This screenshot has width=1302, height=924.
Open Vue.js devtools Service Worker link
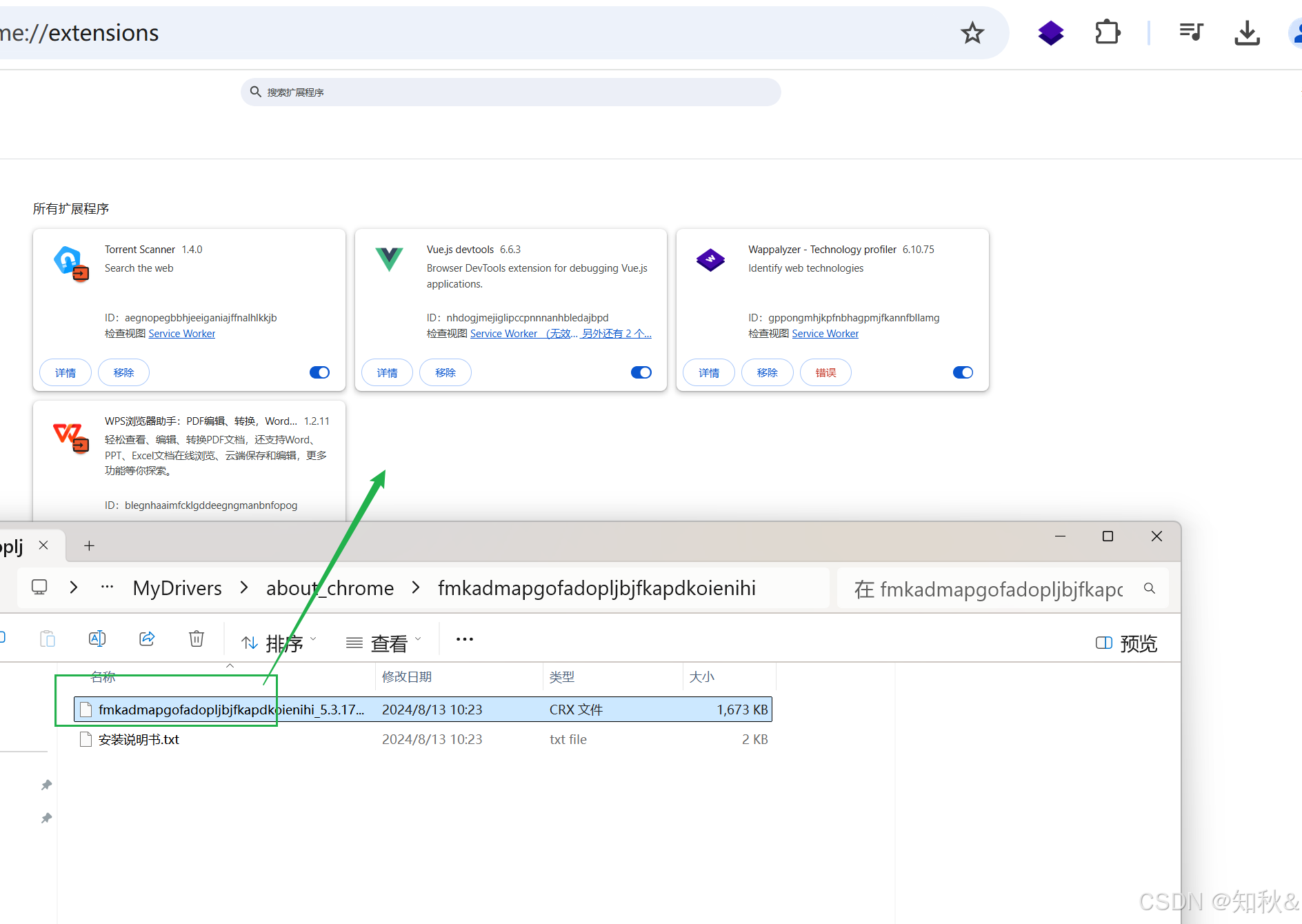point(524,334)
